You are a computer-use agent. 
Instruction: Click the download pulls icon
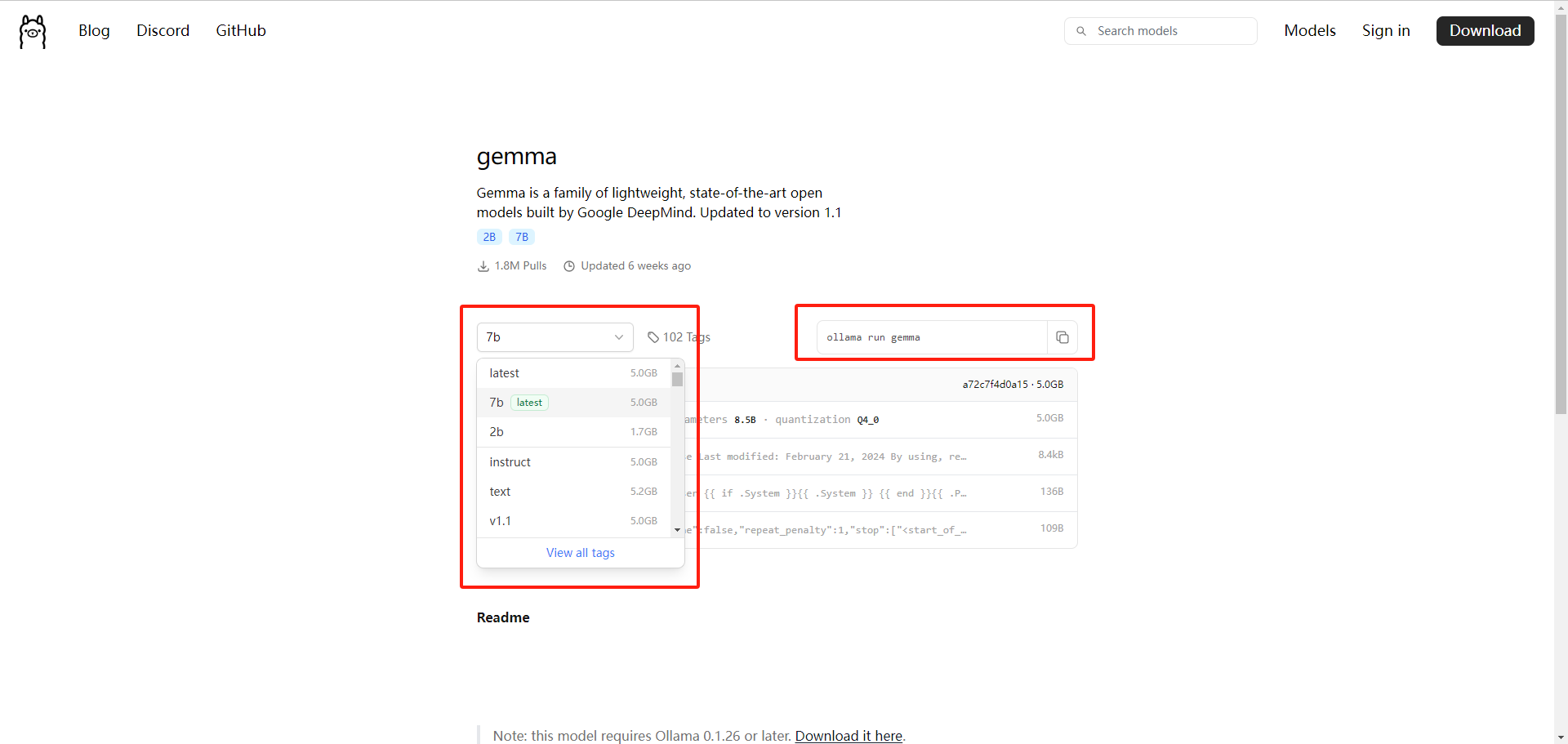pyautogui.click(x=483, y=266)
